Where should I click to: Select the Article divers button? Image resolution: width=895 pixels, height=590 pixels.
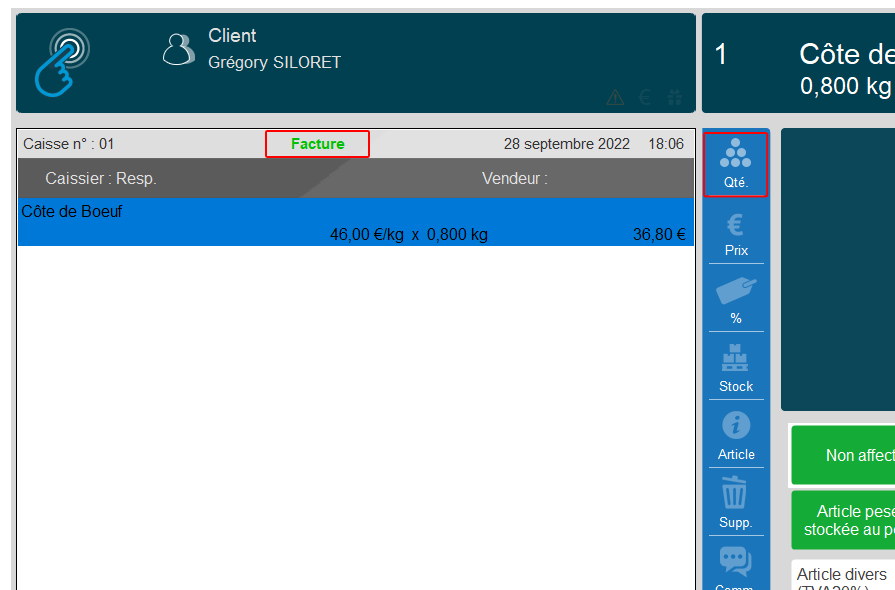(x=843, y=575)
